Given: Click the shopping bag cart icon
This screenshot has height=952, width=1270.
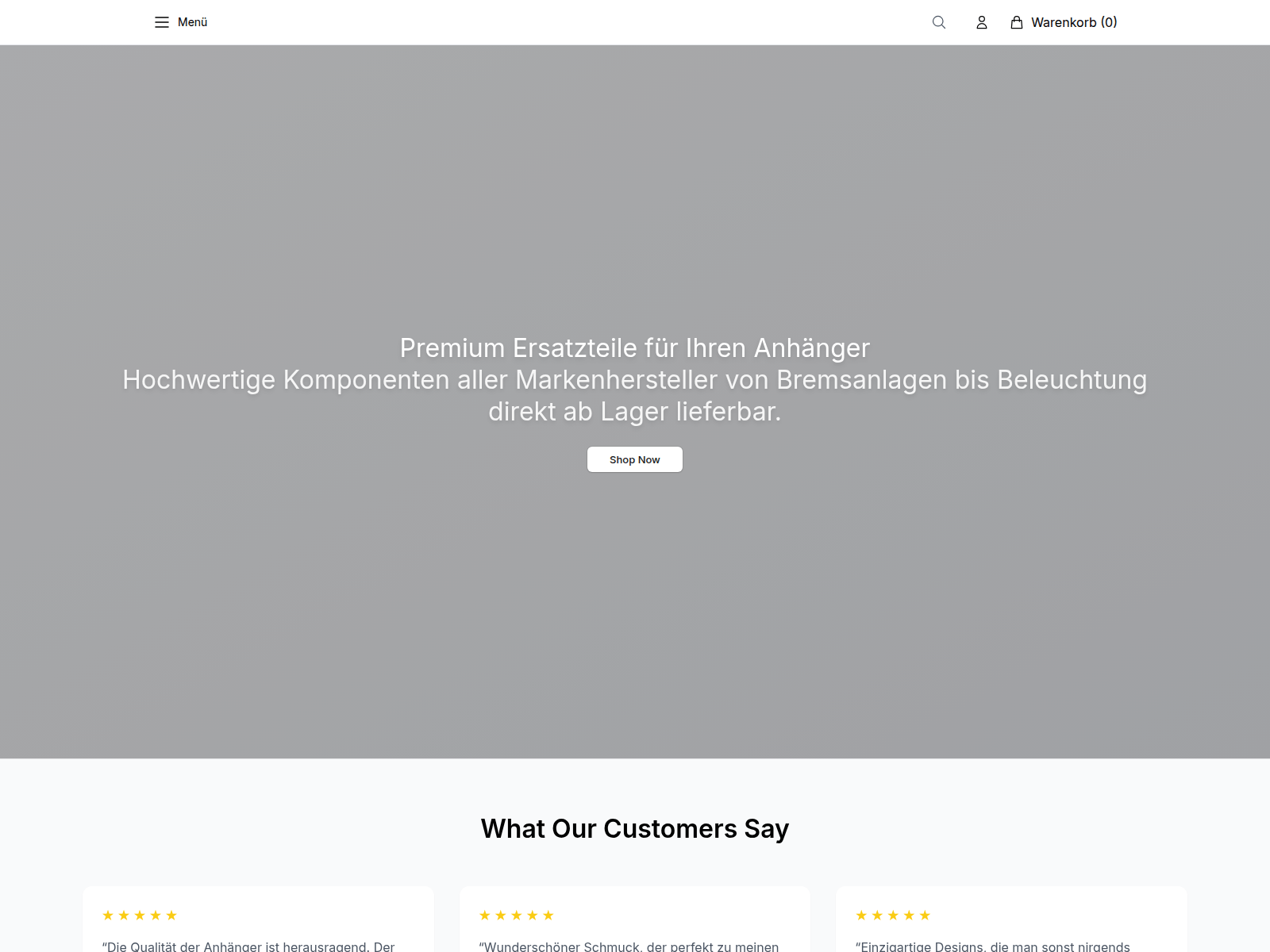Looking at the screenshot, I should pyautogui.click(x=1017, y=22).
